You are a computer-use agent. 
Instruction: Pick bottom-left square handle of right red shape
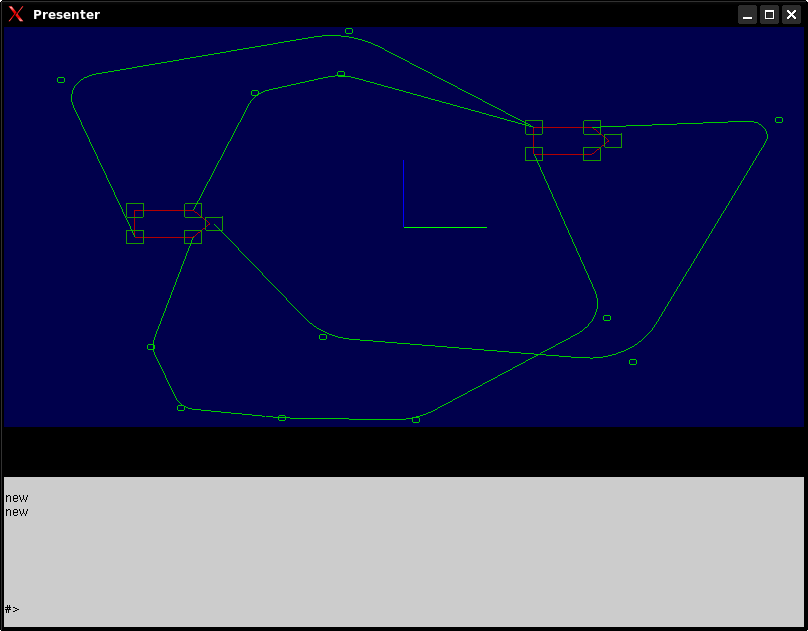534,154
